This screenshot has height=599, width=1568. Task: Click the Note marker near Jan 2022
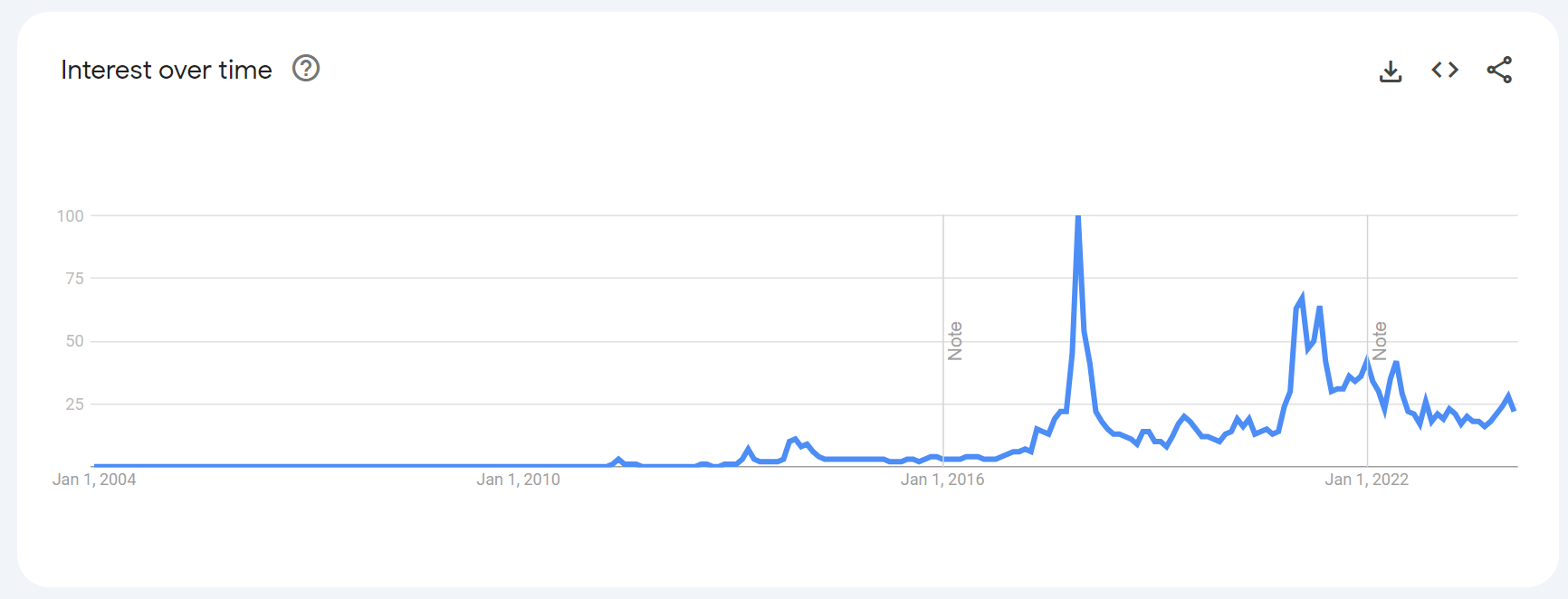pos(1380,339)
